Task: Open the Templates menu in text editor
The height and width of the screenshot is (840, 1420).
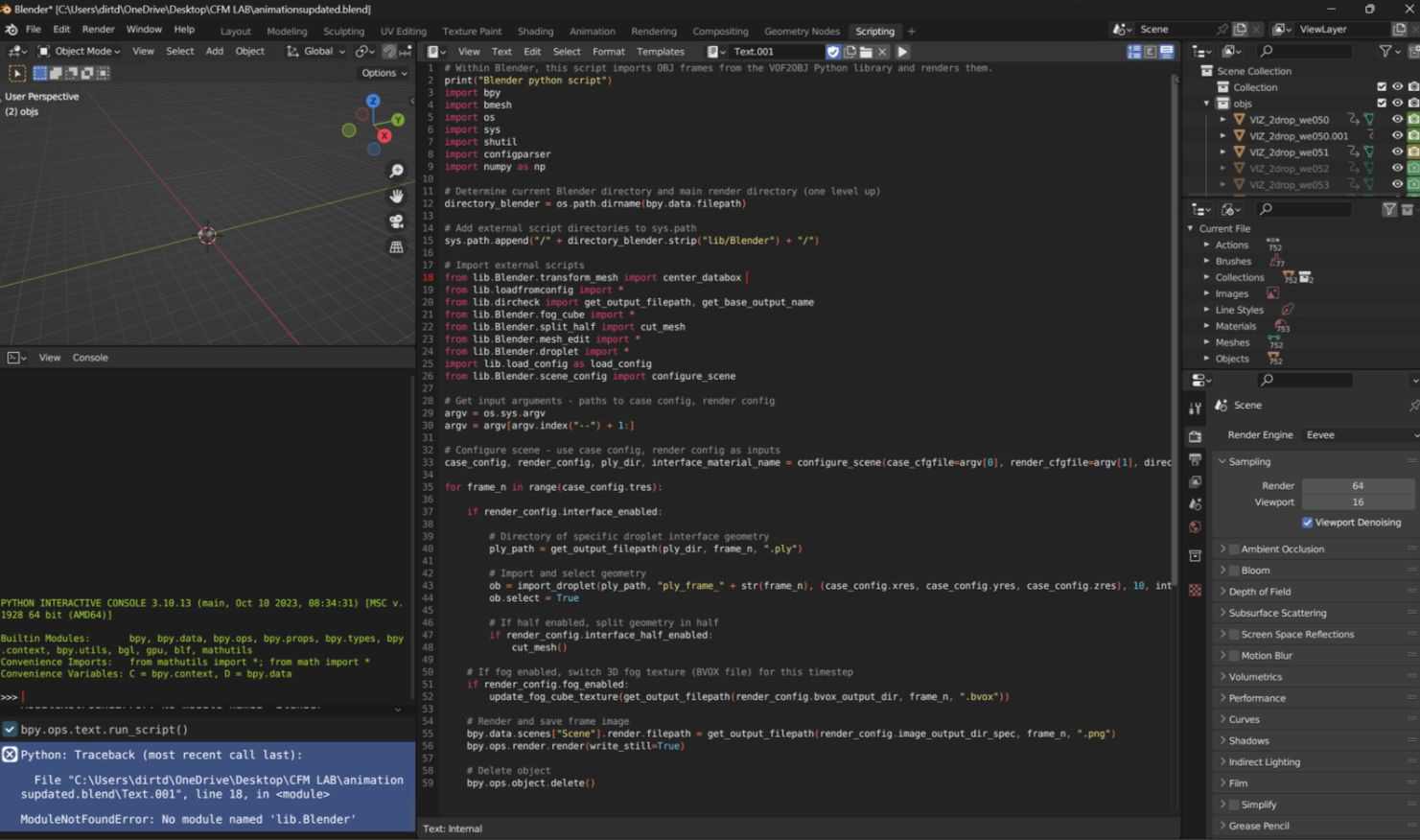Action: pos(660,52)
